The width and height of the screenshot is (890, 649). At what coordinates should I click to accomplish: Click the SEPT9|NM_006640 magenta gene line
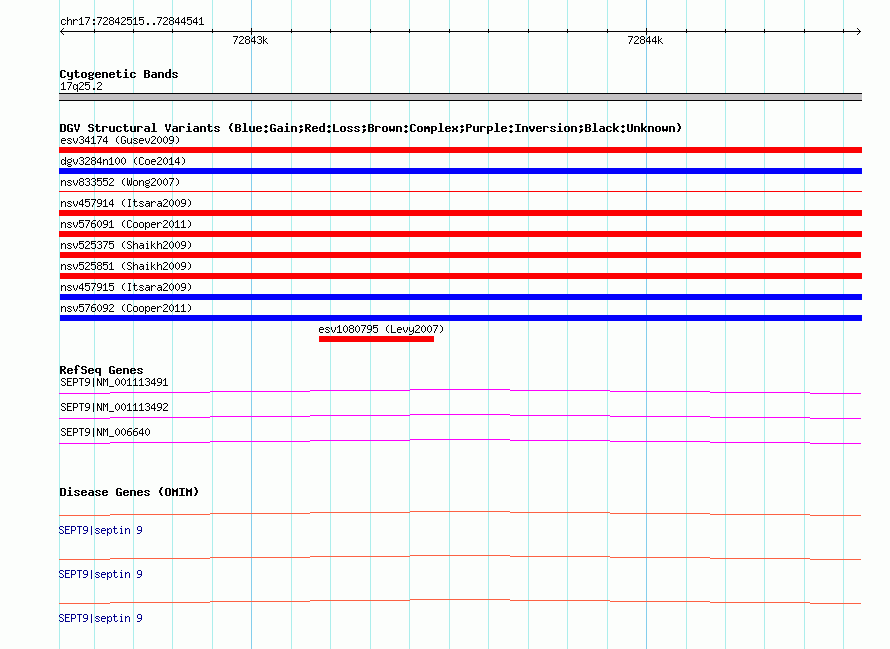click(460, 441)
